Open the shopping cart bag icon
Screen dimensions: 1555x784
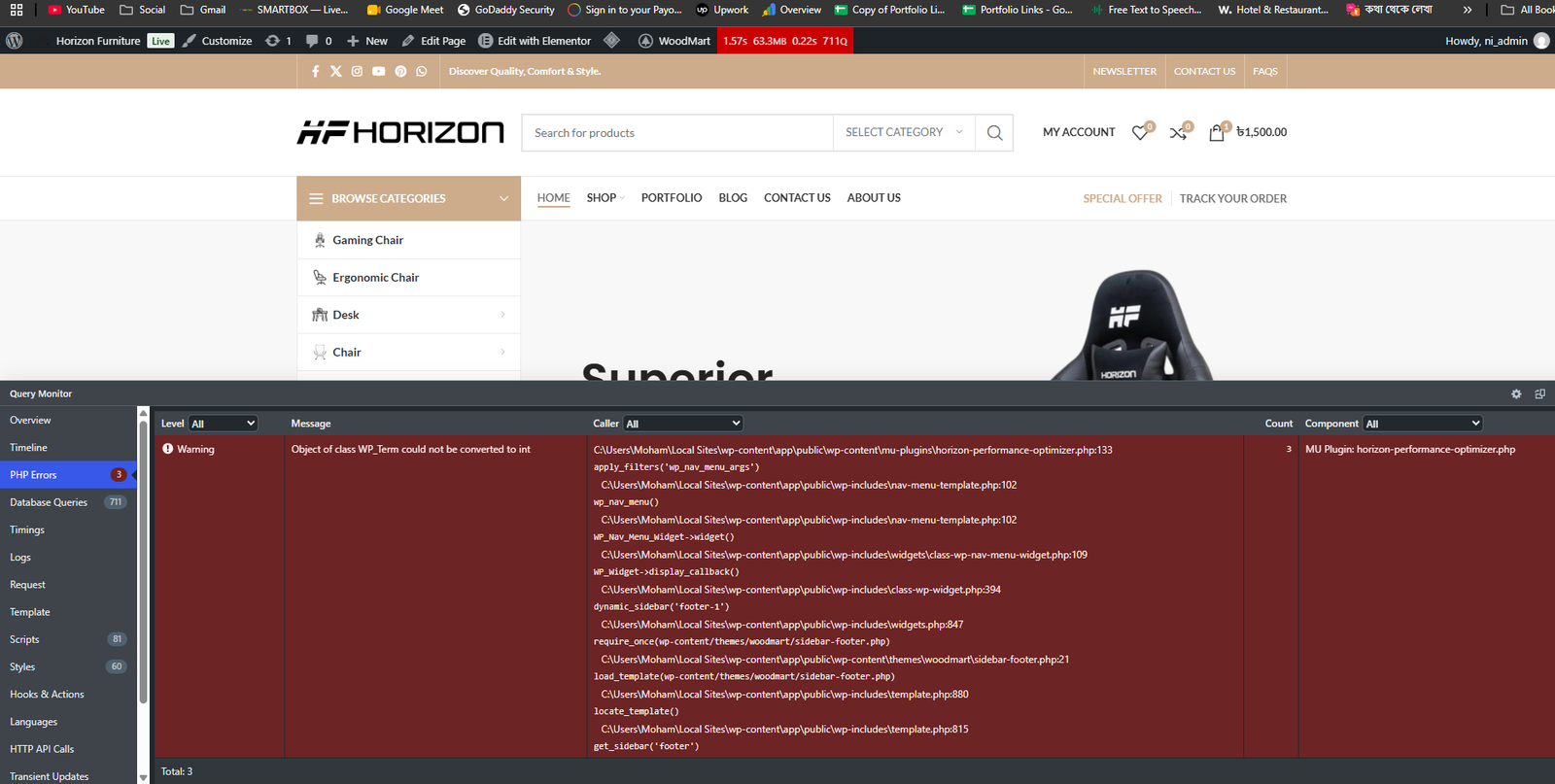pyautogui.click(x=1217, y=132)
